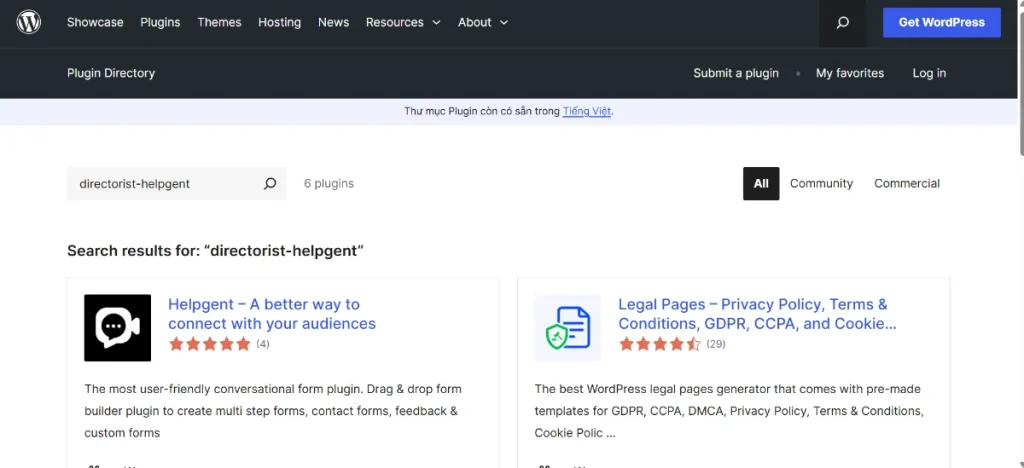The image size is (1024, 468).
Task: Switch to Tiếng Việt language link
Action: point(586,111)
